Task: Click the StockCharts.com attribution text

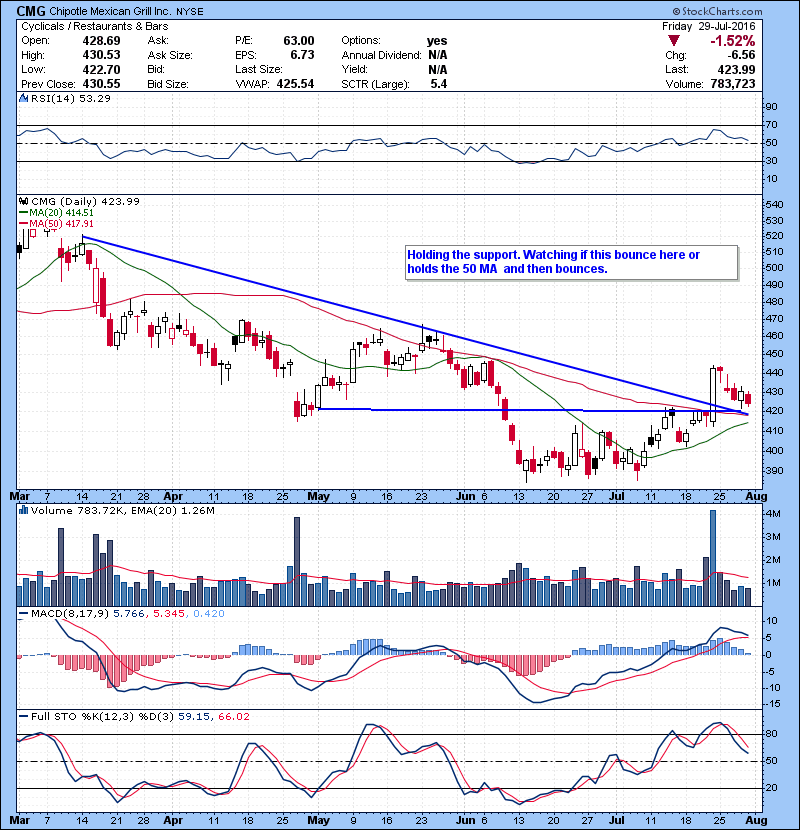Action: coord(717,11)
